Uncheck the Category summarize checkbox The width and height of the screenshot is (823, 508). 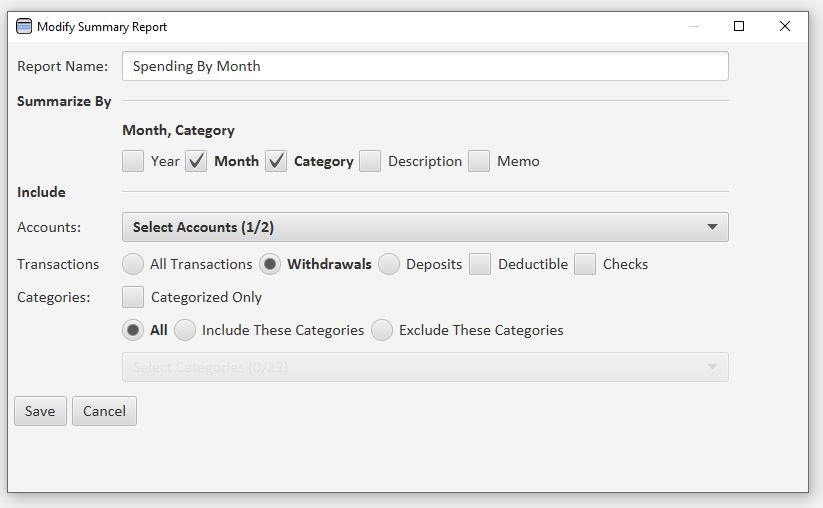click(276, 161)
